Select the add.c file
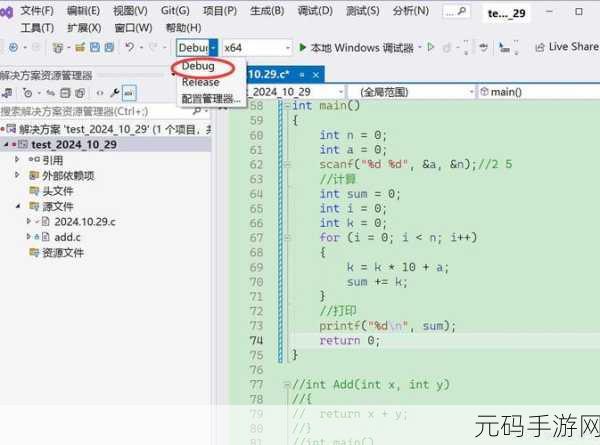Image resolution: width=600 pixels, height=445 pixels. pos(67,237)
